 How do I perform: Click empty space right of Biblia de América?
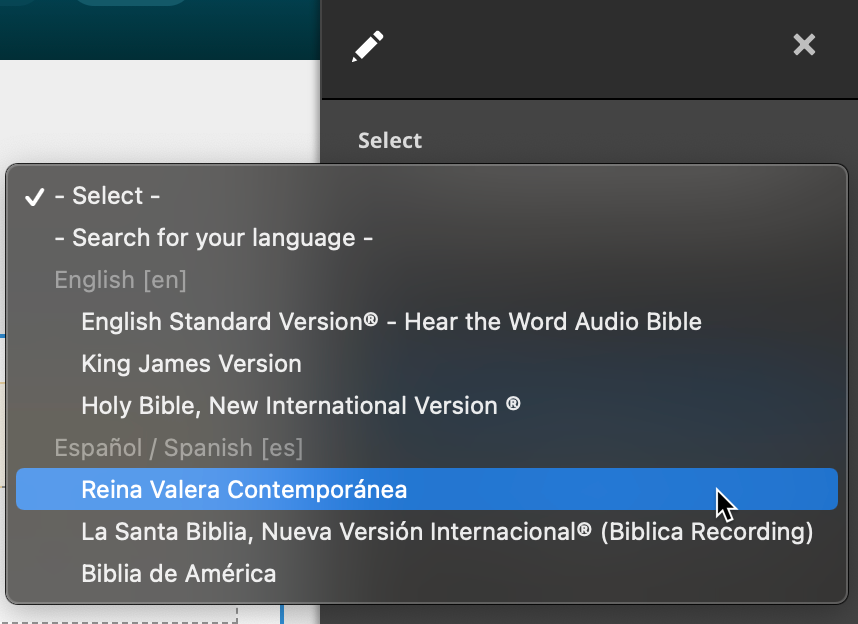click(x=560, y=574)
